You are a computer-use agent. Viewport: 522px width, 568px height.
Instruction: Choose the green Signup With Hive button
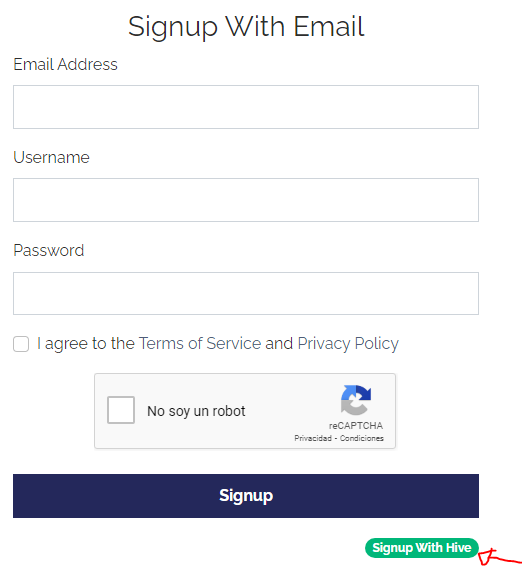click(x=422, y=548)
